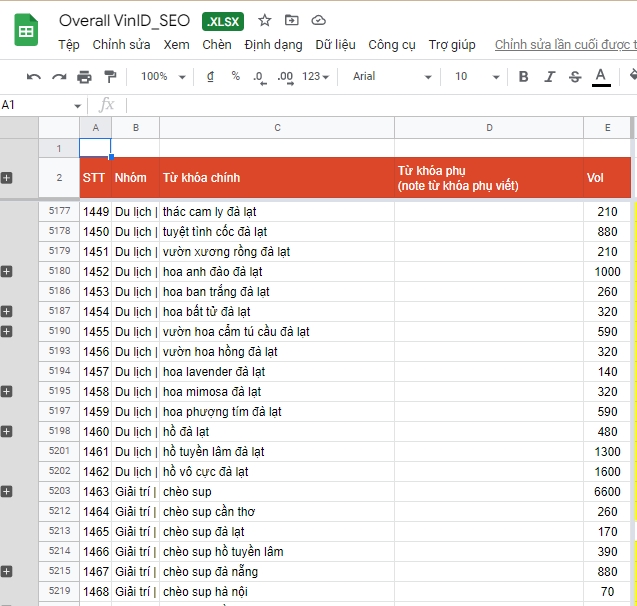Activate the paint format tool
The image size is (637, 606).
pos(110,76)
